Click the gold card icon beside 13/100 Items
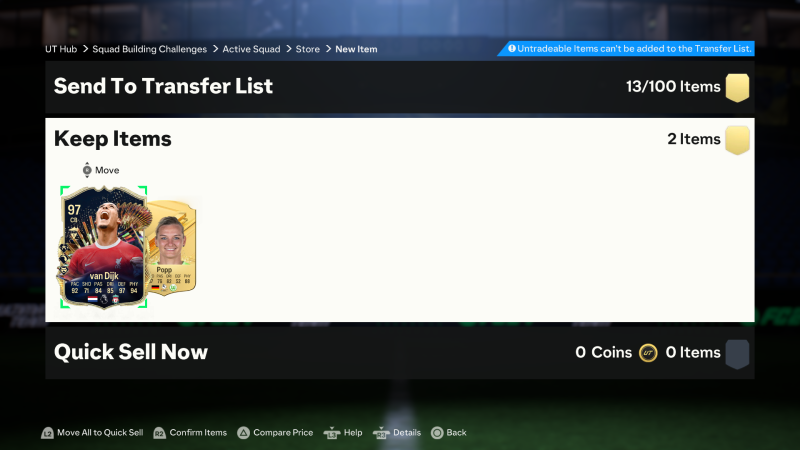This screenshot has height=450, width=800. (x=737, y=87)
